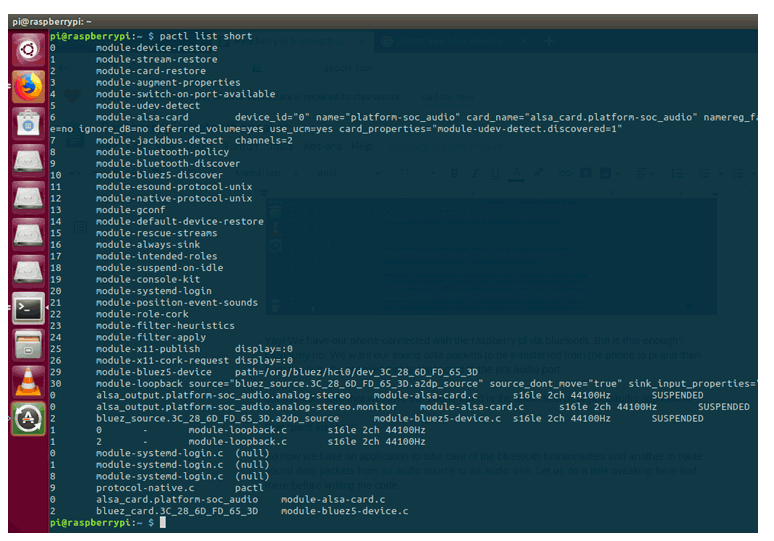Click 'protocol-native.c' row text
This screenshot has height=541, width=774.
click(145, 488)
